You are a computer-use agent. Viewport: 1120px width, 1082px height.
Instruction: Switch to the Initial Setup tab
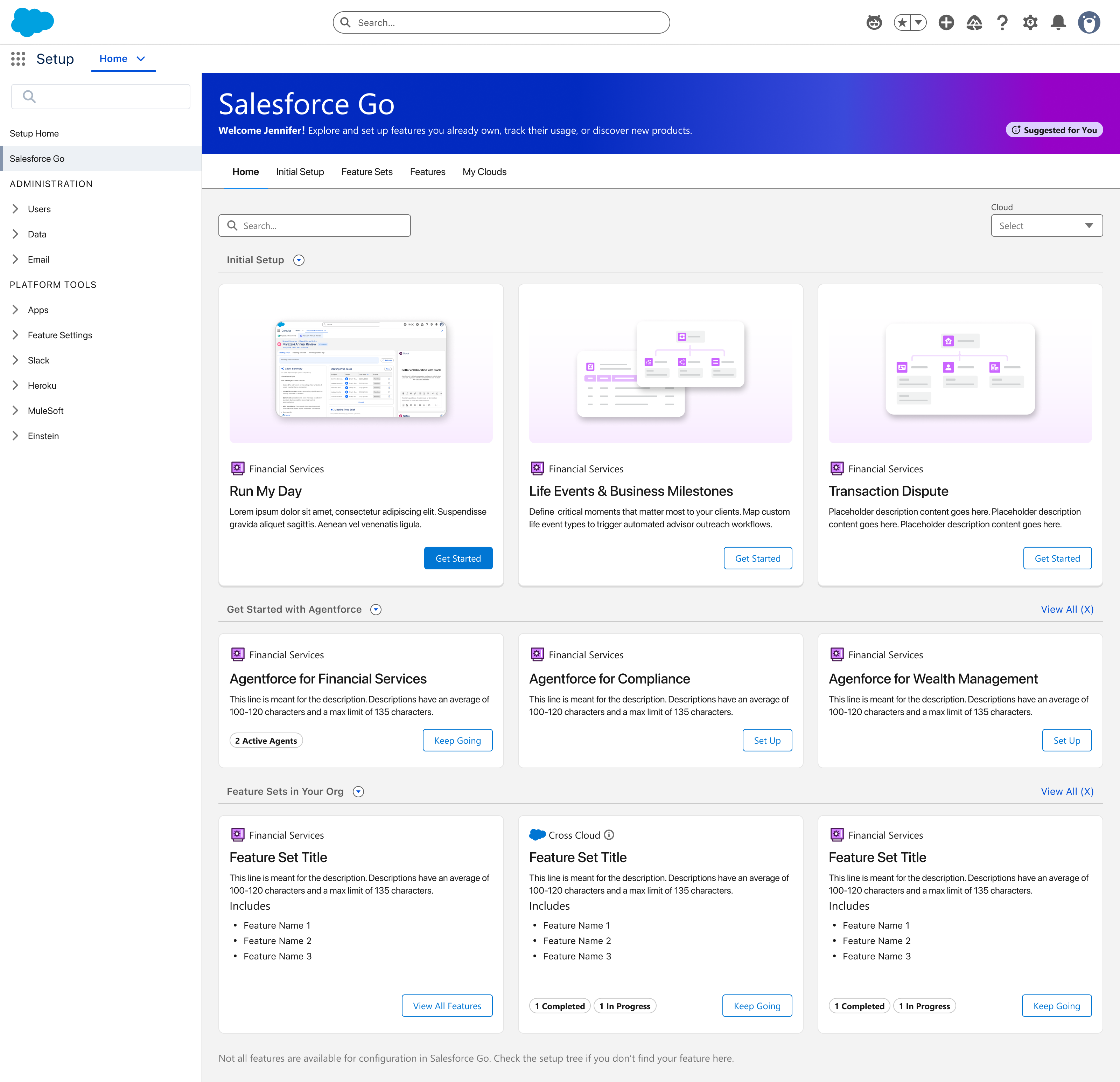(300, 172)
